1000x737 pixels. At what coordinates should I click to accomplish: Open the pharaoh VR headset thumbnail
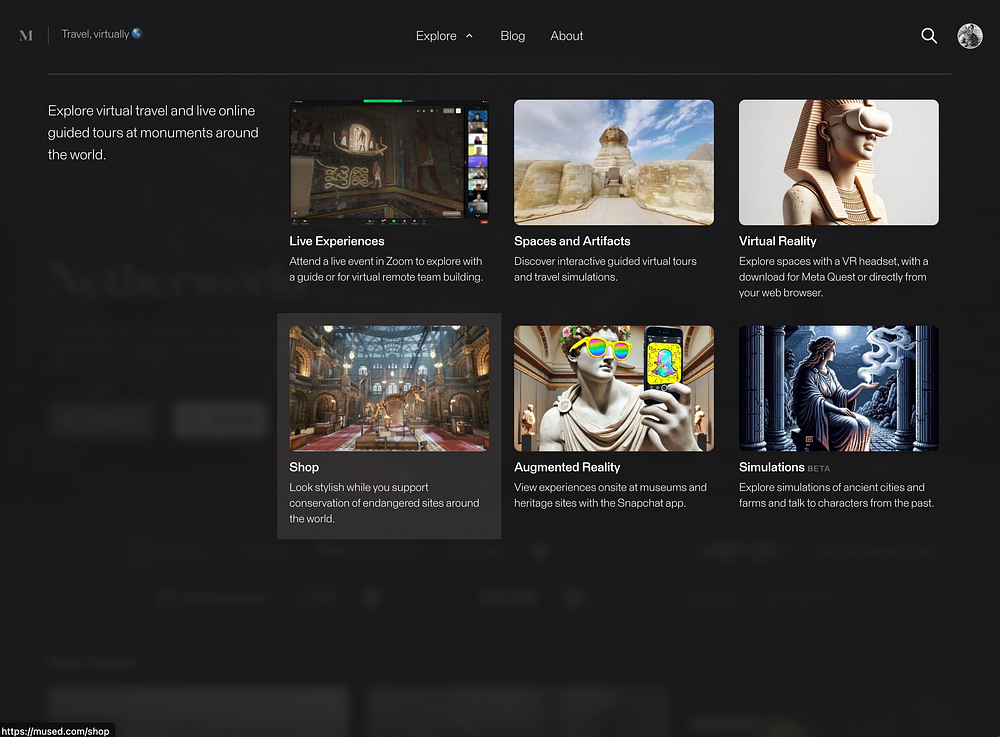click(x=839, y=162)
